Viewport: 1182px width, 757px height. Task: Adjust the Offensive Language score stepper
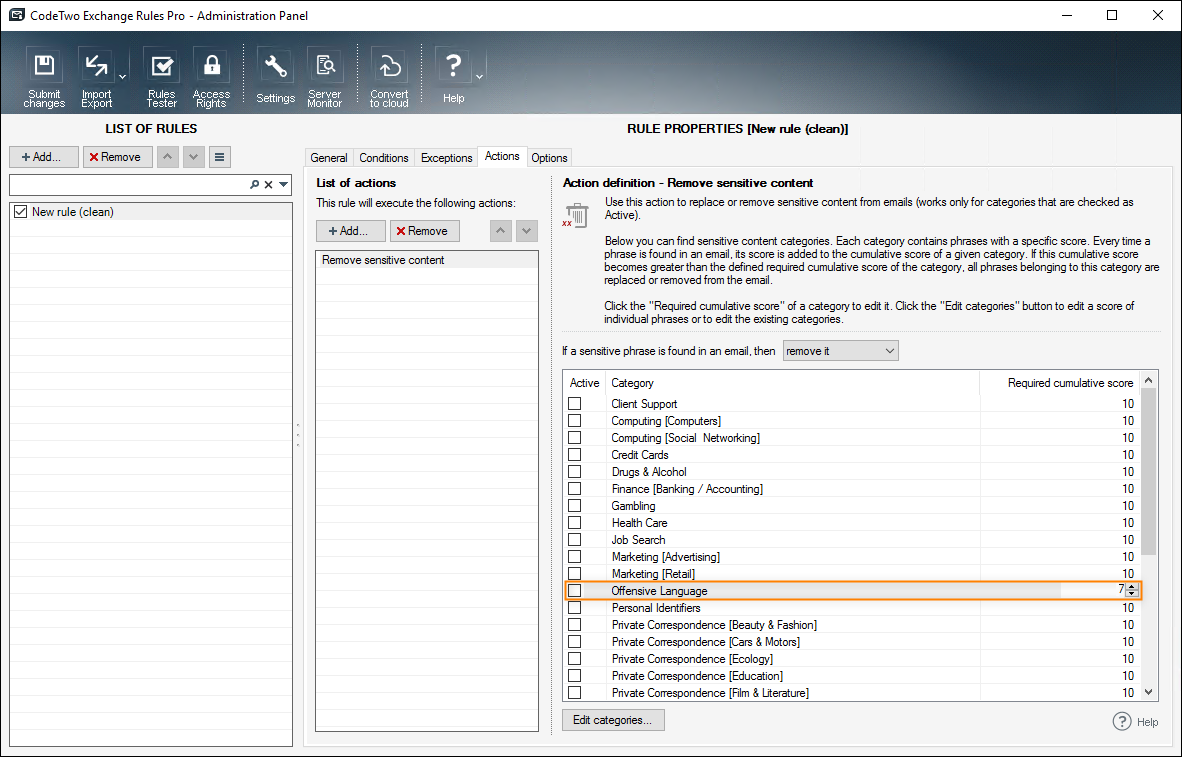click(1131, 590)
